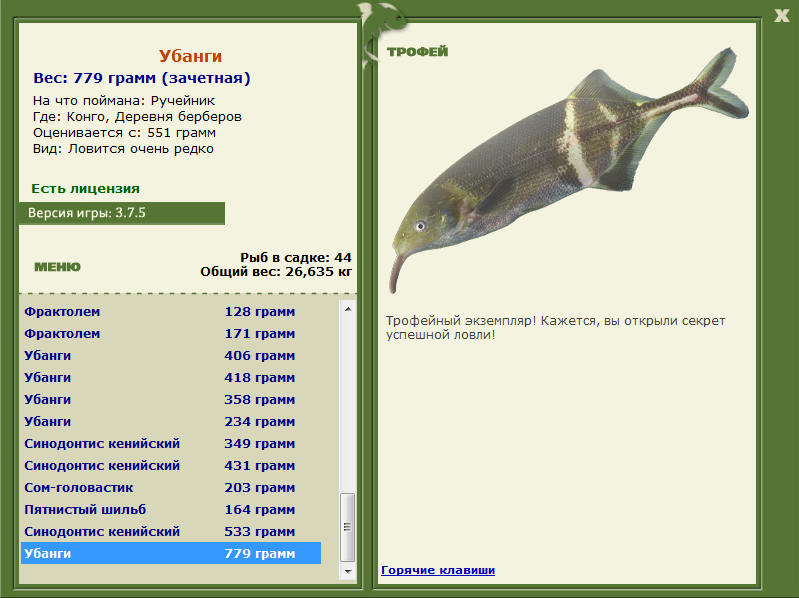The width and height of the screenshot is (799, 598).
Task: Click the На что поймана: Ручейник line
Action: [x=124, y=100]
